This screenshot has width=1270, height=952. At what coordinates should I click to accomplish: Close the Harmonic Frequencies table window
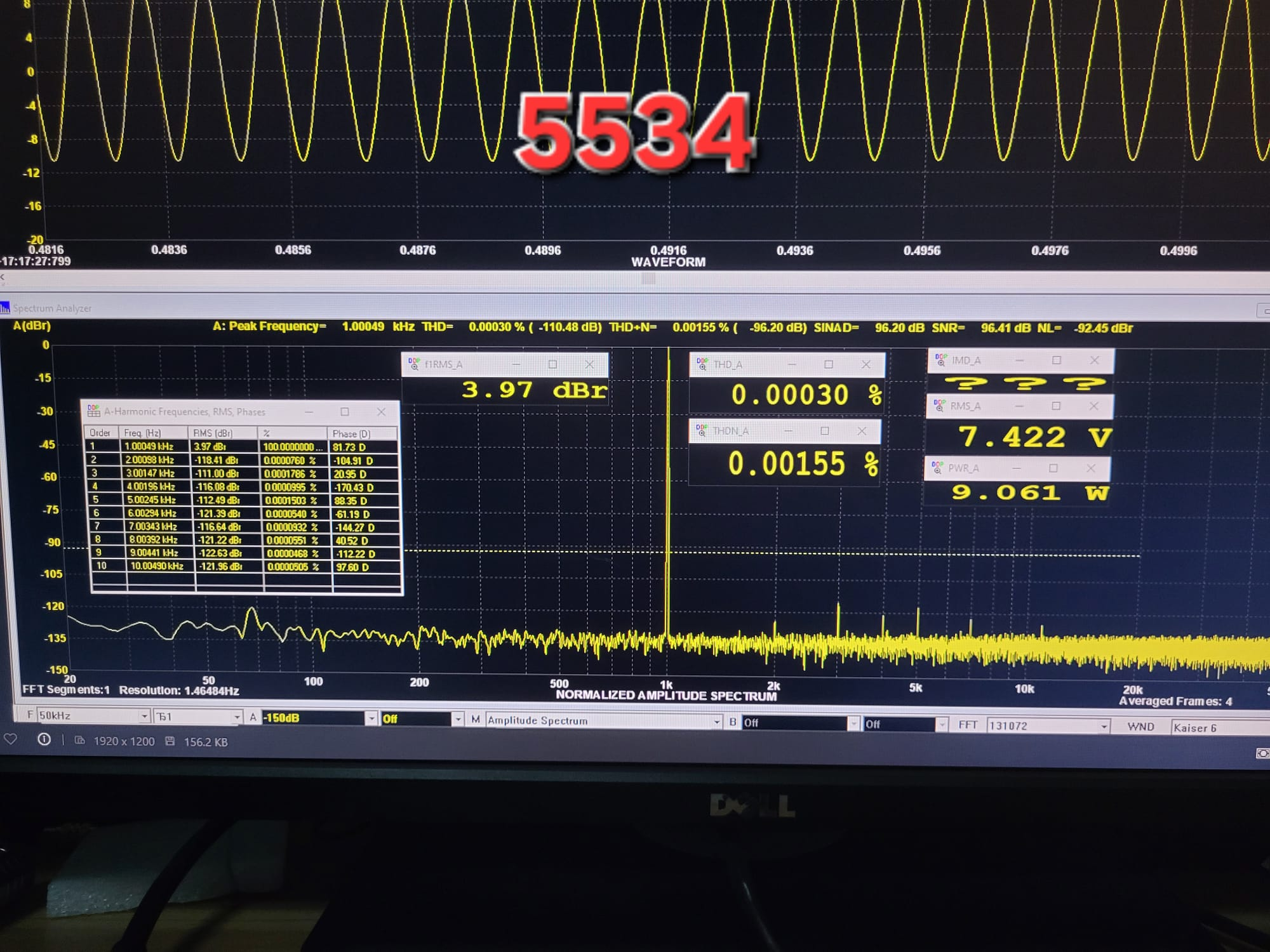(x=381, y=412)
